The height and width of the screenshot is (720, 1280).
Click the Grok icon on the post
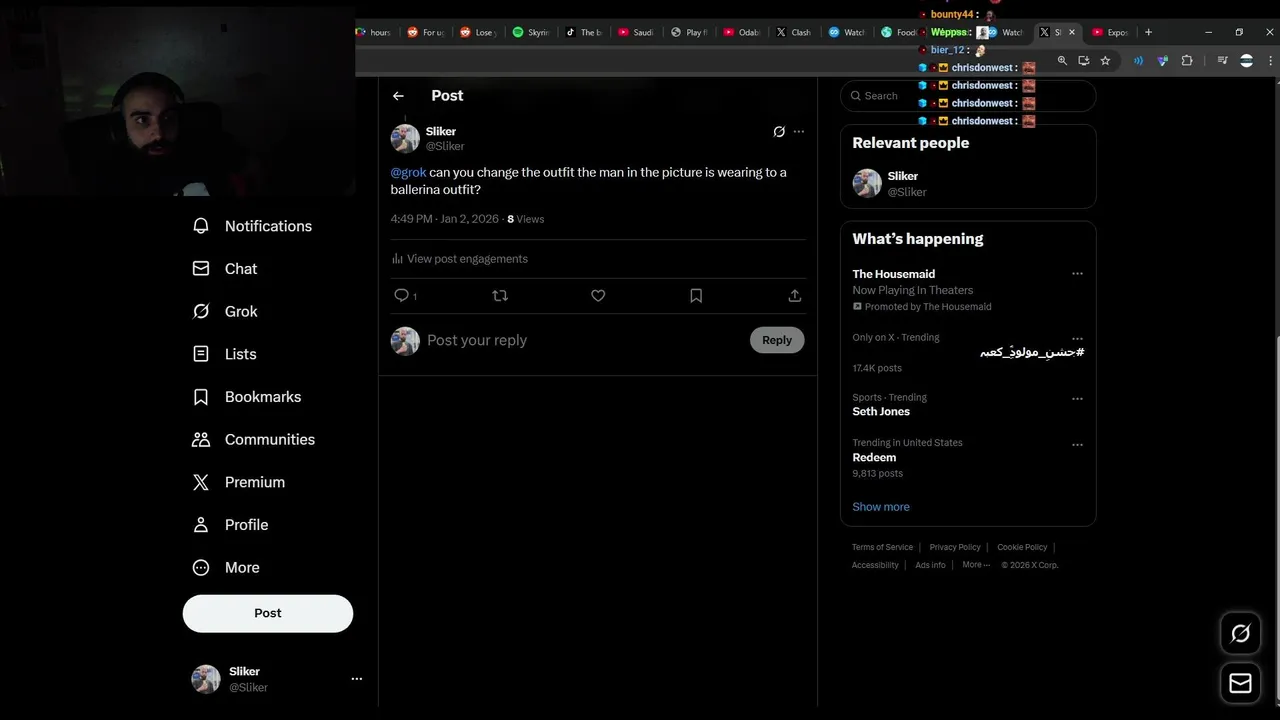[779, 132]
